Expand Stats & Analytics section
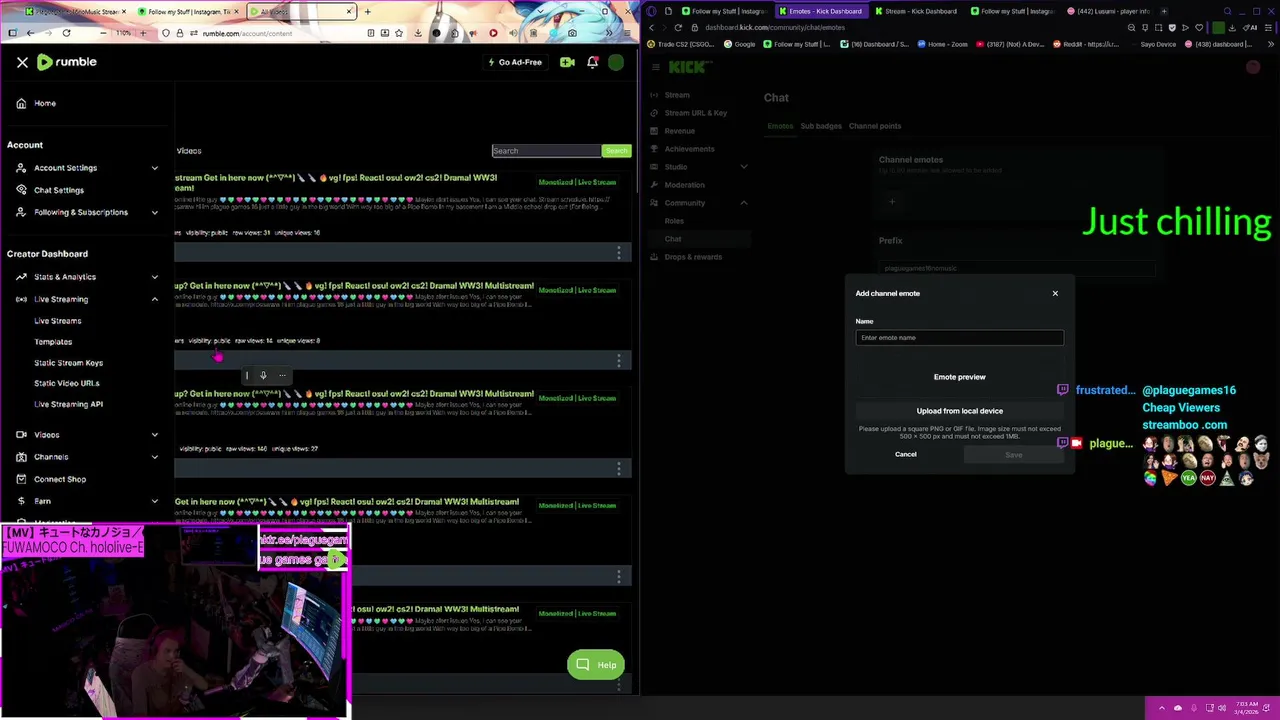The image size is (1280, 720). [87, 277]
